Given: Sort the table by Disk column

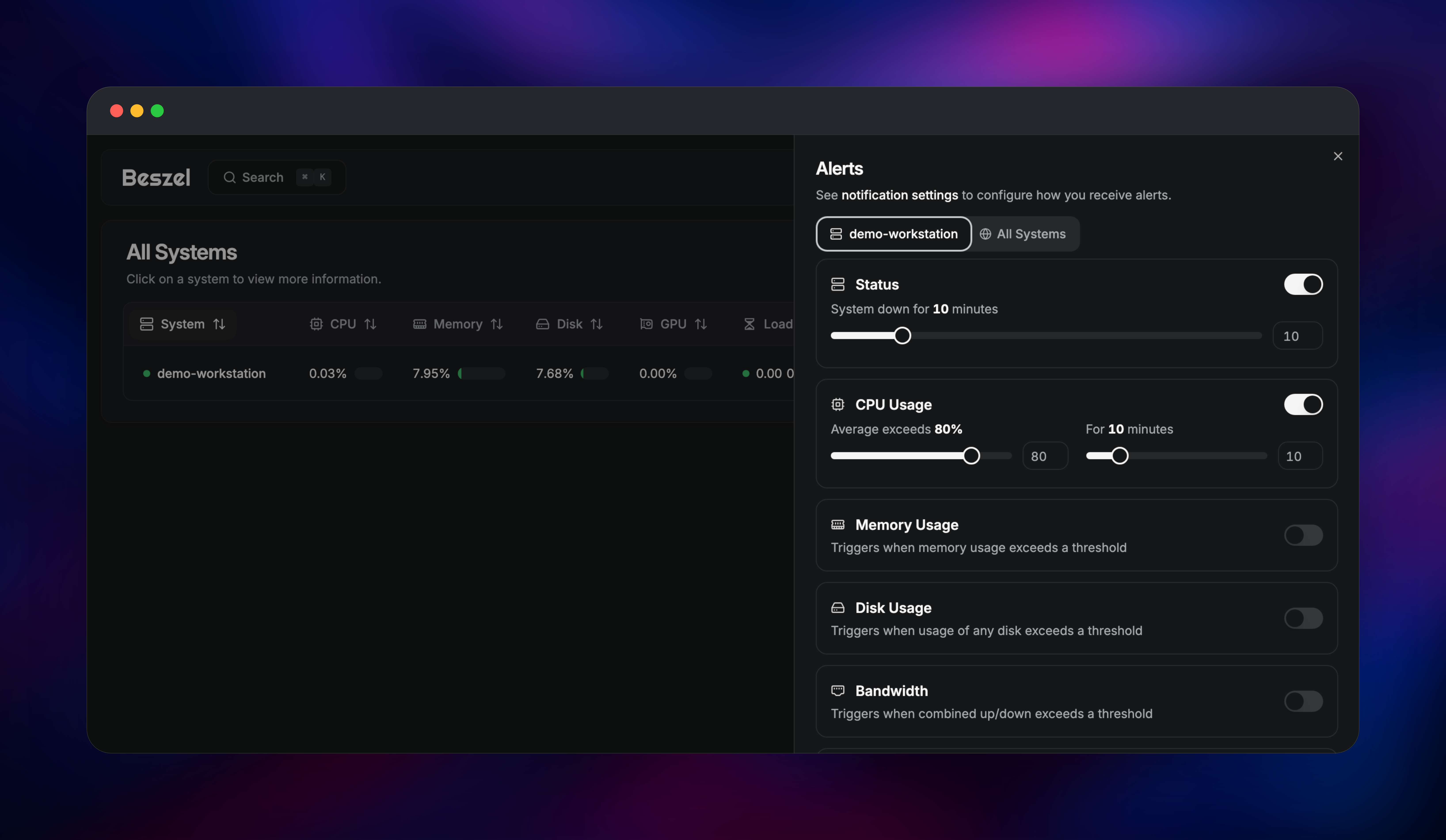Looking at the screenshot, I should 569,324.
